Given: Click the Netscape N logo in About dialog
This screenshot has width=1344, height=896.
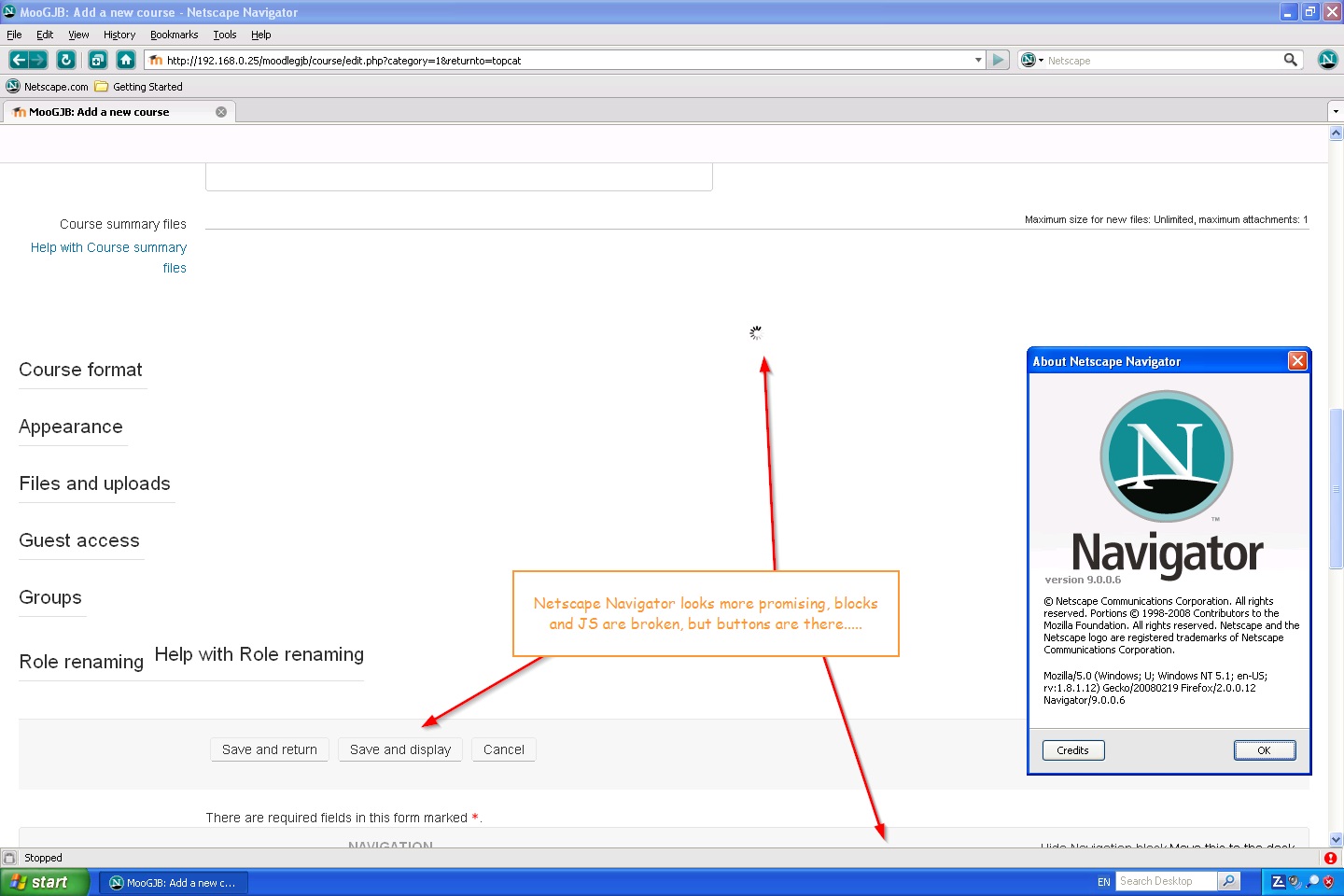Looking at the screenshot, I should tap(1167, 455).
